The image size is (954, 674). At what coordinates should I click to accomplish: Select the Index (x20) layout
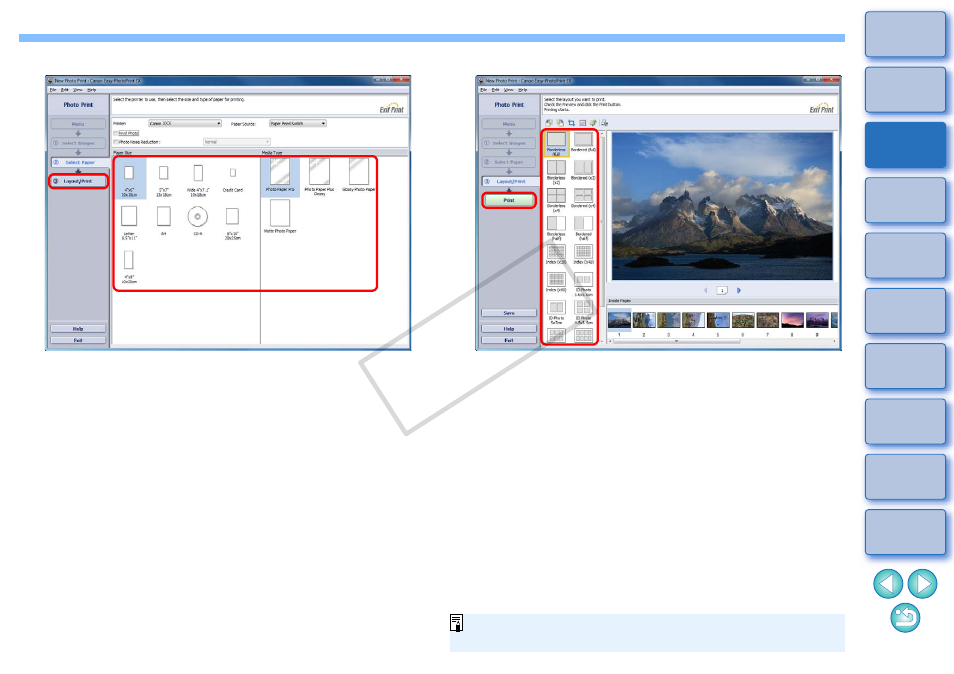point(556,252)
